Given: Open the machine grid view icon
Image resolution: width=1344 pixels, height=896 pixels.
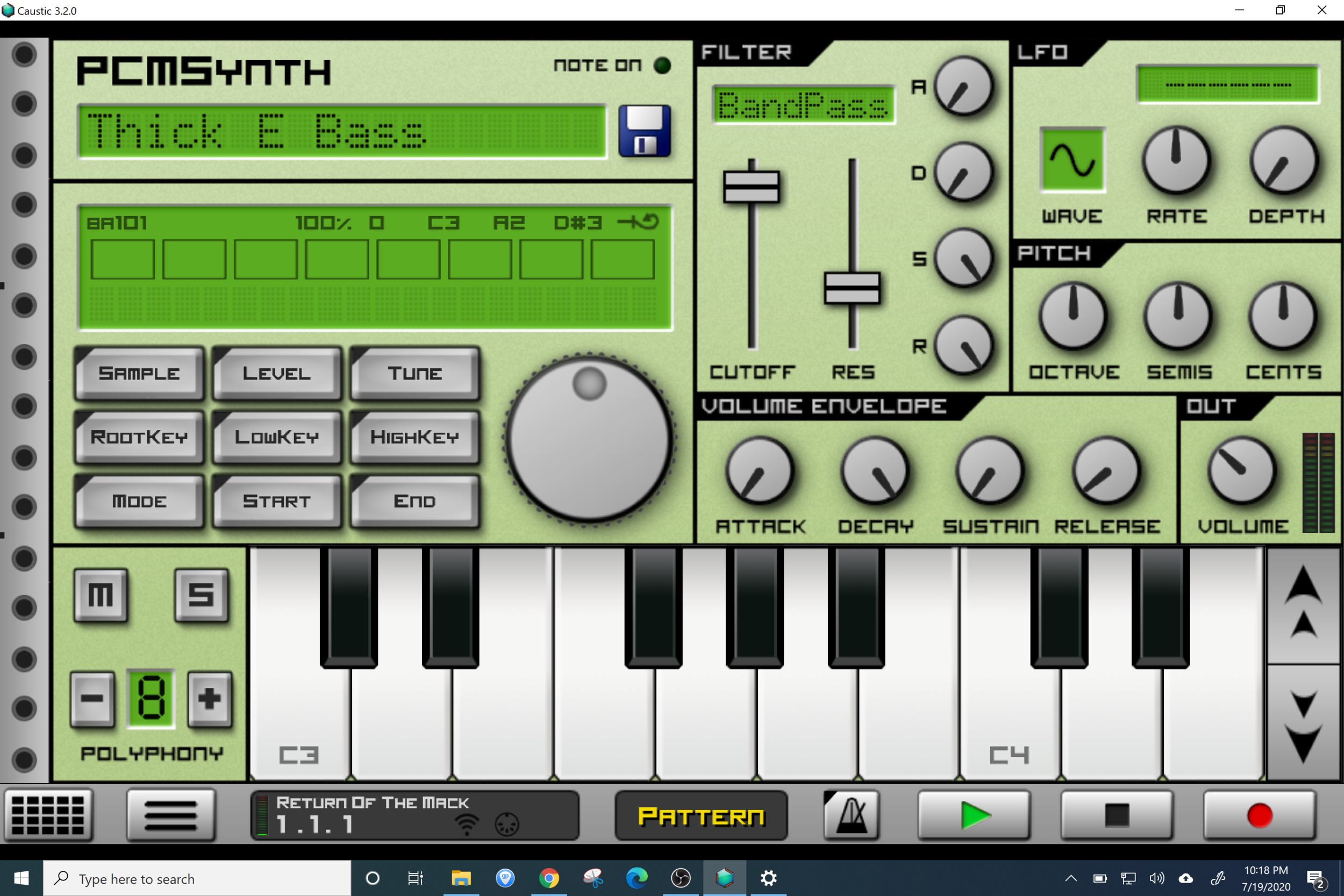Looking at the screenshot, I should (48, 815).
